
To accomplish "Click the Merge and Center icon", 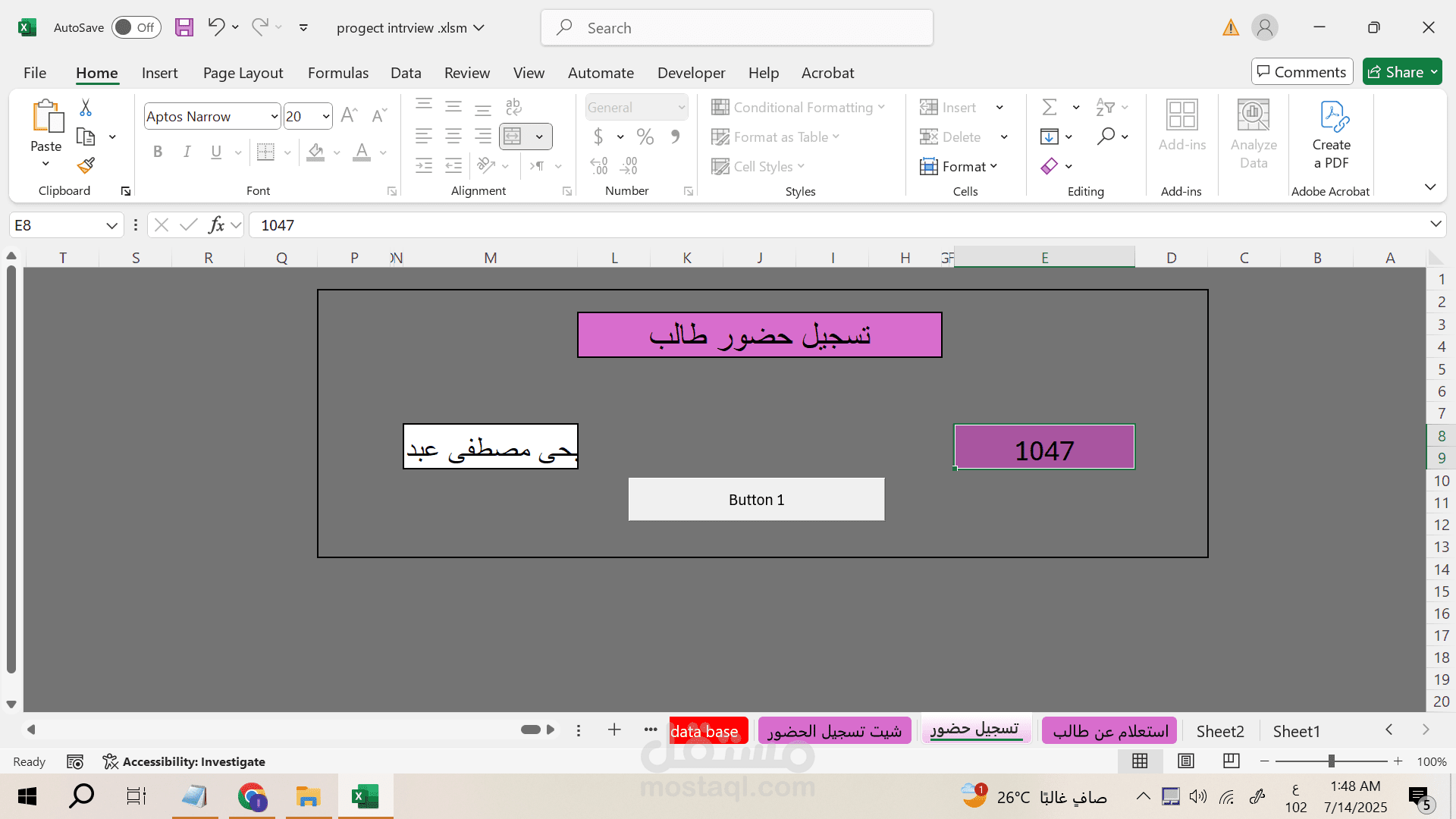I will tap(513, 136).
